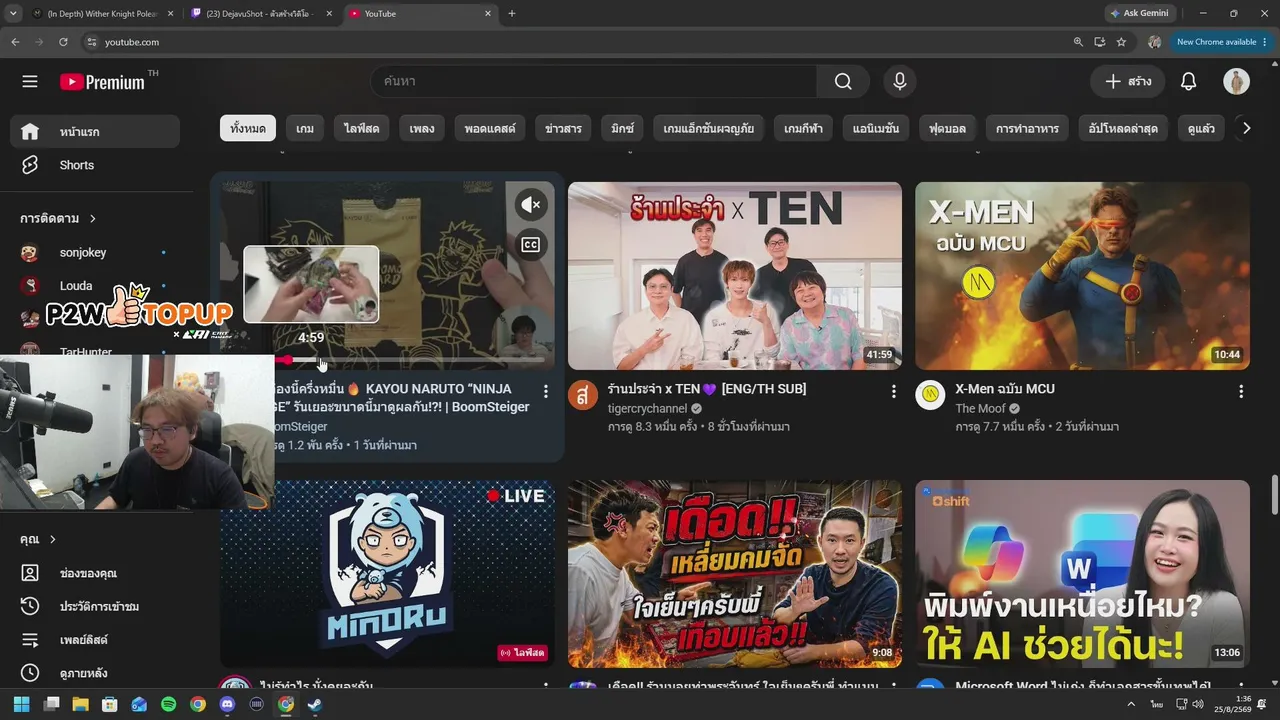Open the X-Men ฉบับ MCU video thumbnail

tap(1082, 276)
